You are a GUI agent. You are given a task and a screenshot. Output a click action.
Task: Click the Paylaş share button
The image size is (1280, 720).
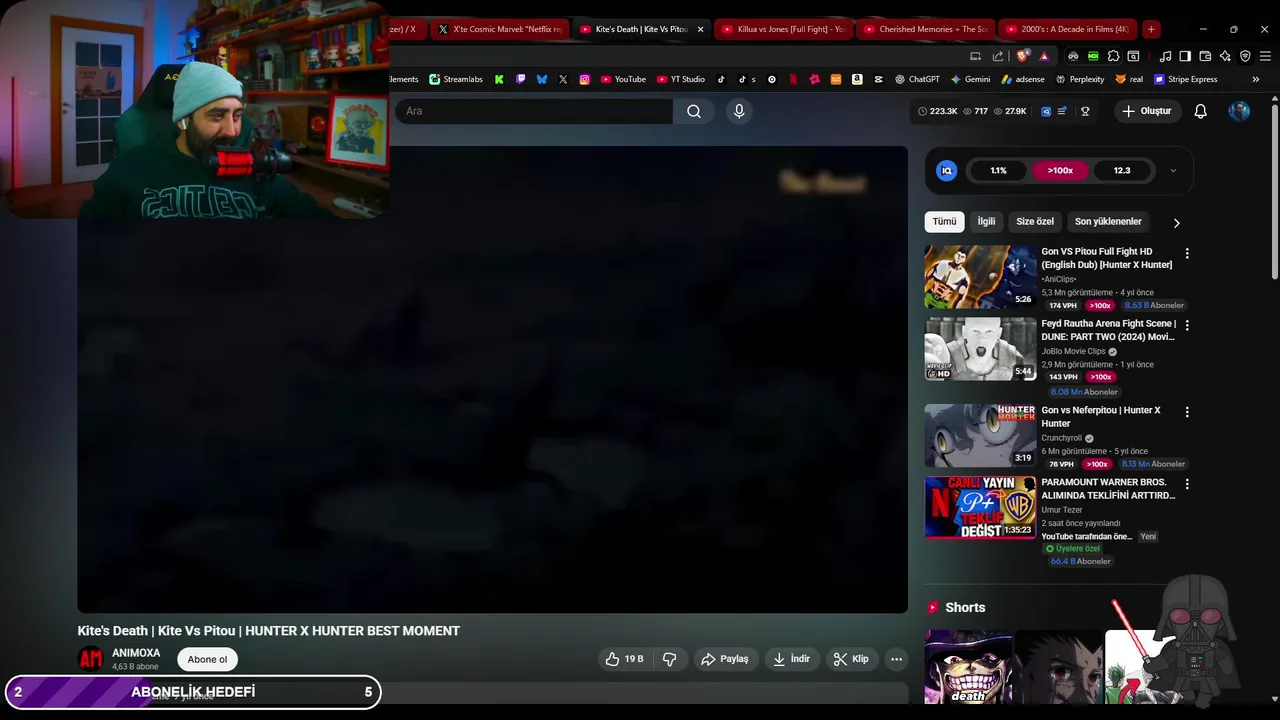point(725,659)
